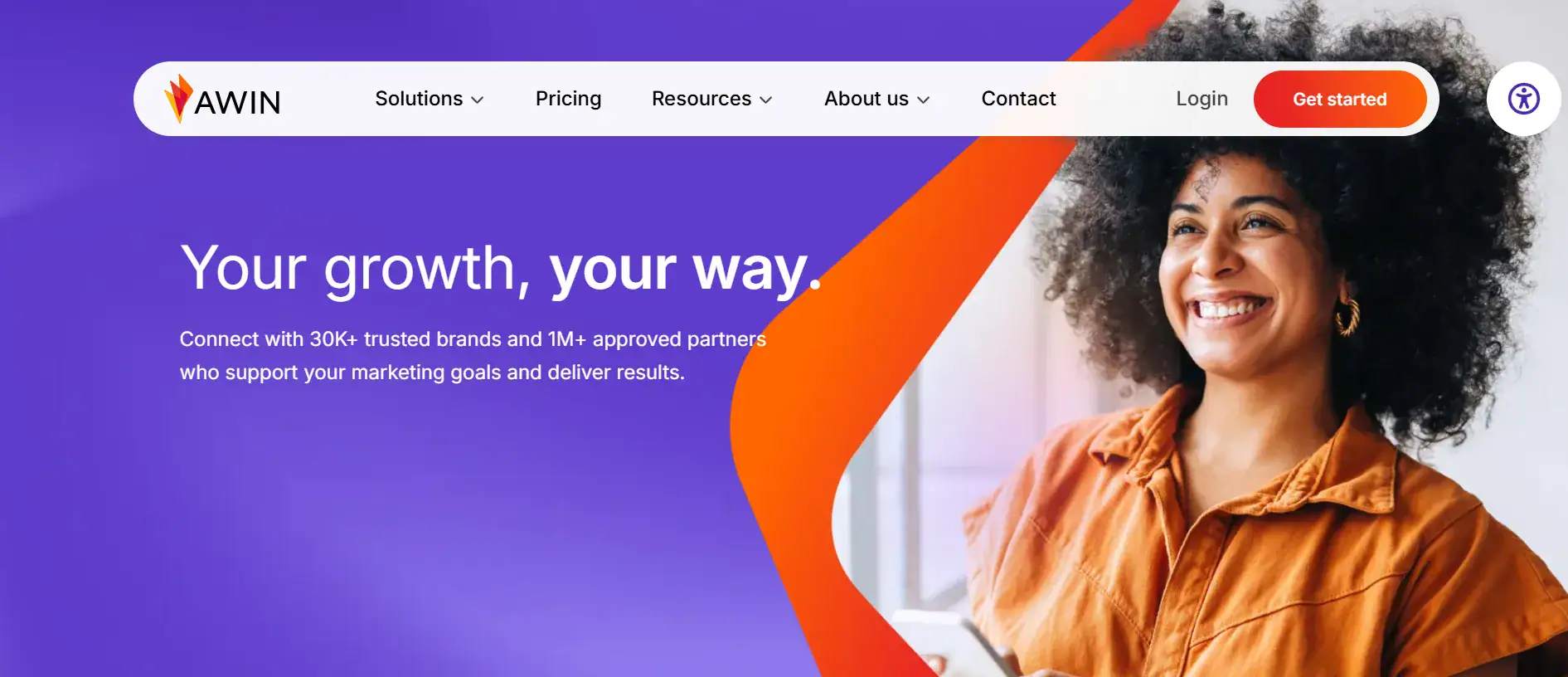Click the AWIN flame logo icon
Screen dimensions: 1568x677
click(x=178, y=99)
